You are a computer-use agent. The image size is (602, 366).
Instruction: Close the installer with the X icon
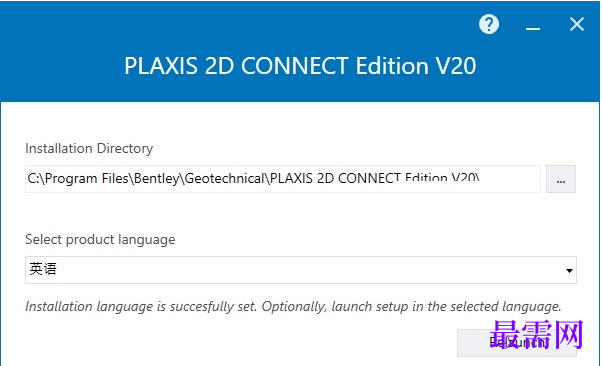[x=577, y=24]
